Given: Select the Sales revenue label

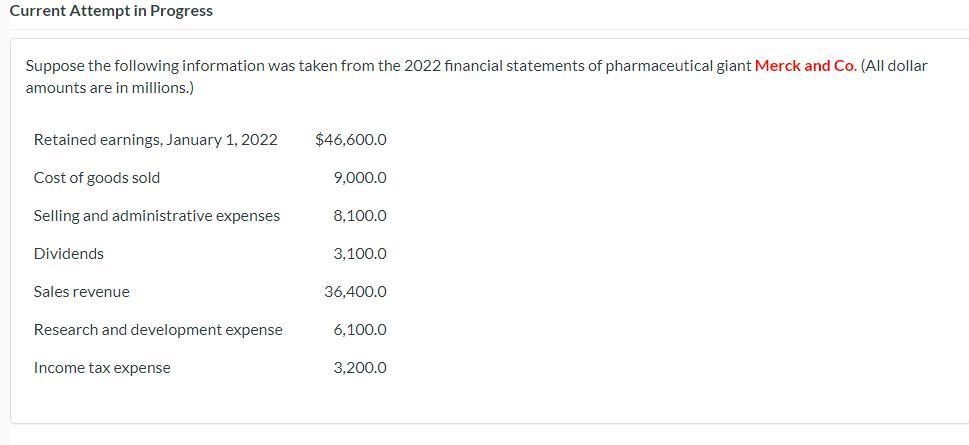Looking at the screenshot, I should click(x=82, y=292).
